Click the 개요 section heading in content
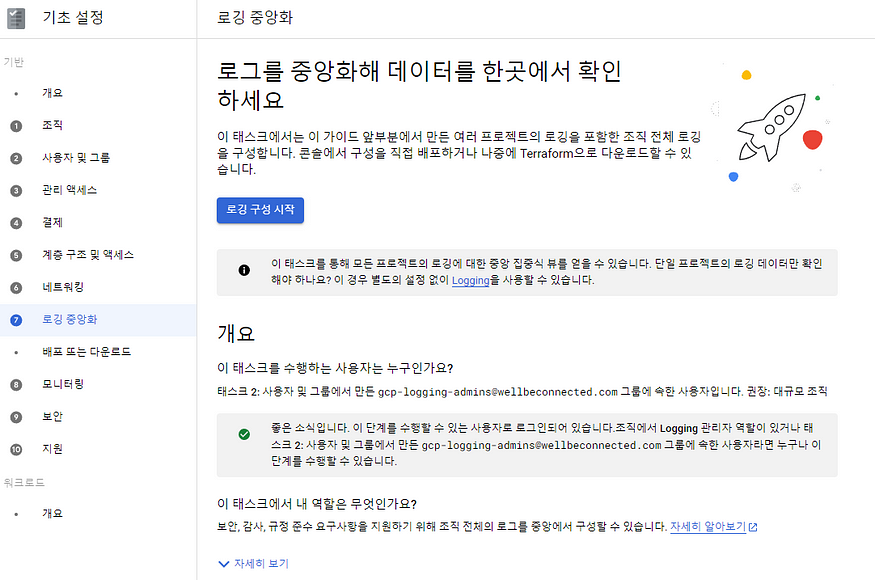The height and width of the screenshot is (580, 875). click(236, 334)
